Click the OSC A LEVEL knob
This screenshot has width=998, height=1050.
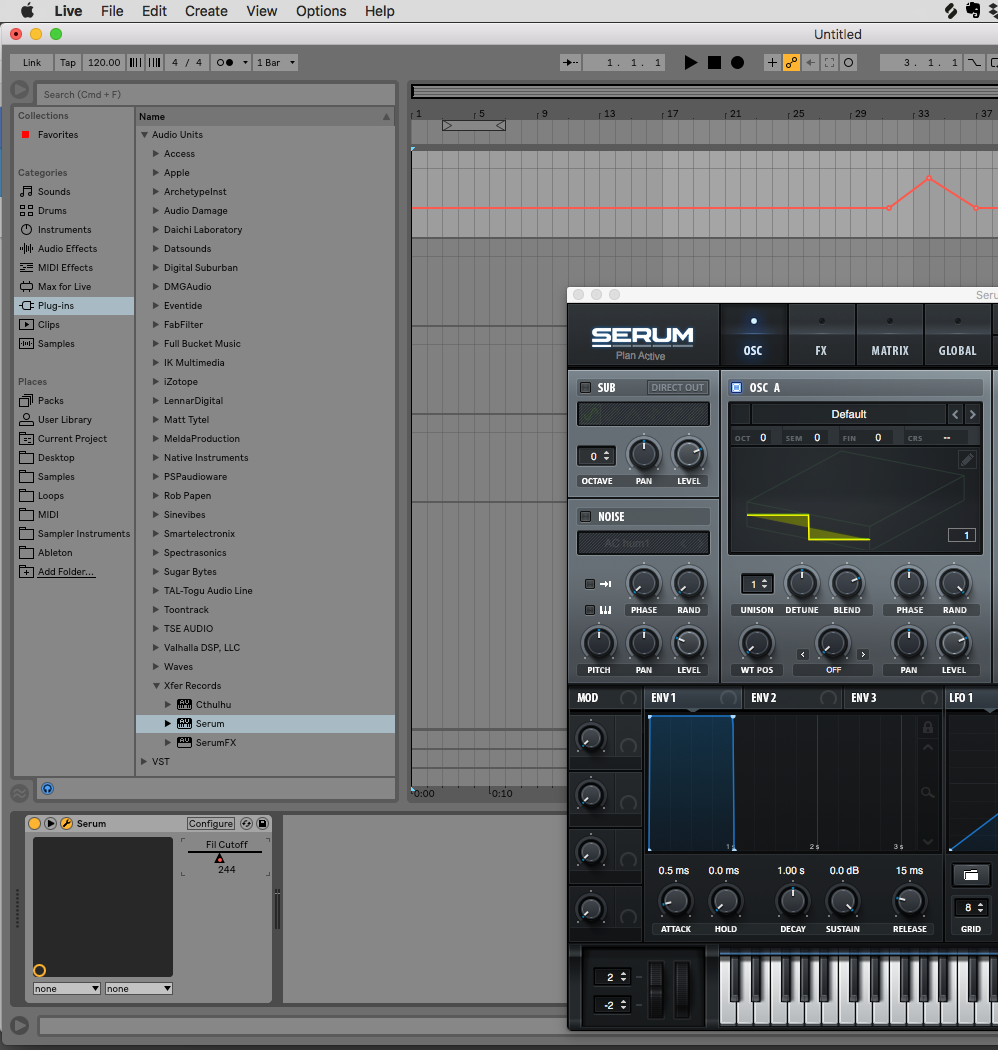(x=954, y=643)
